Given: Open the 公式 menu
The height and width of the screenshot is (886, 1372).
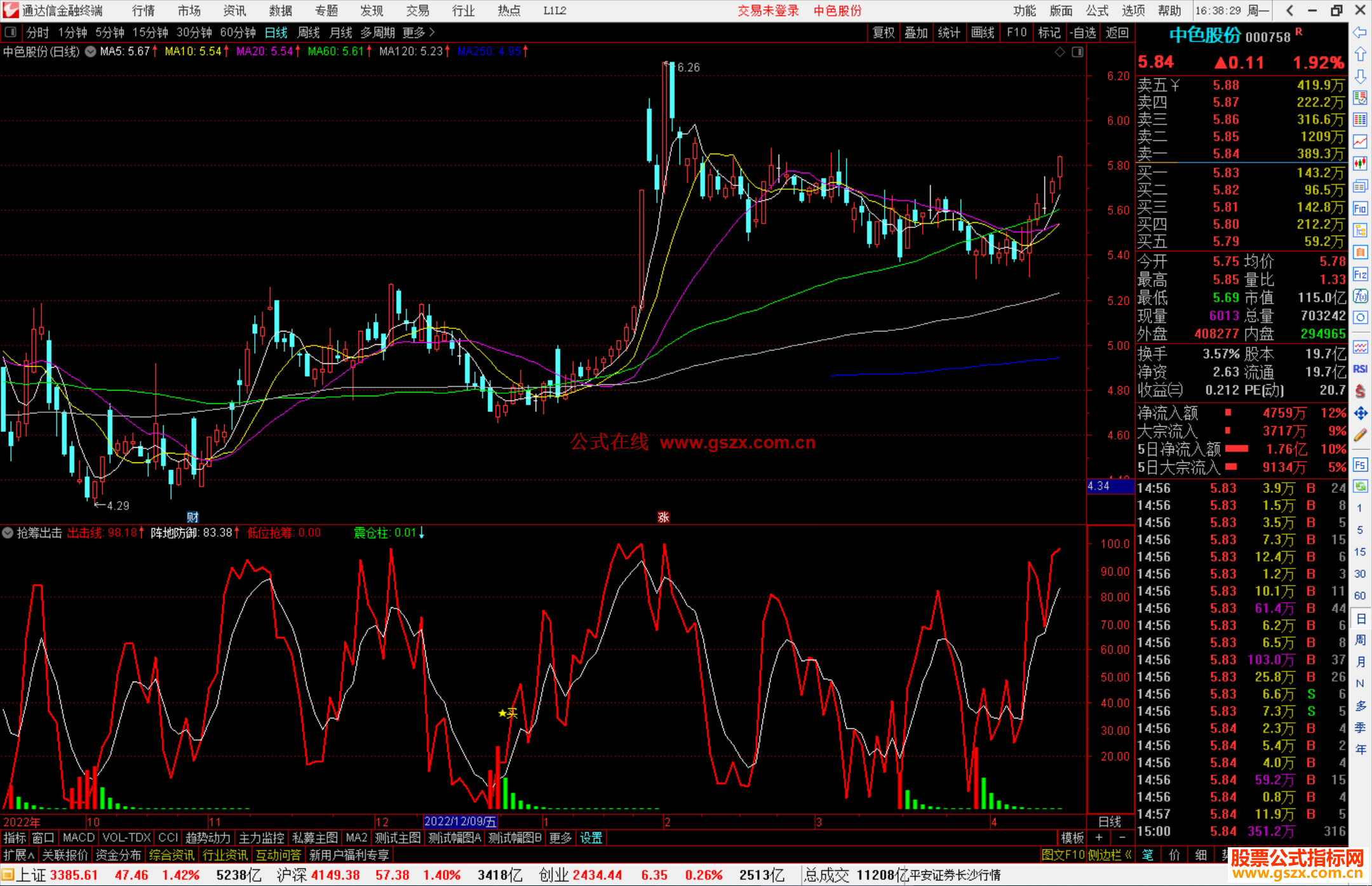Looking at the screenshot, I should click(1097, 11).
